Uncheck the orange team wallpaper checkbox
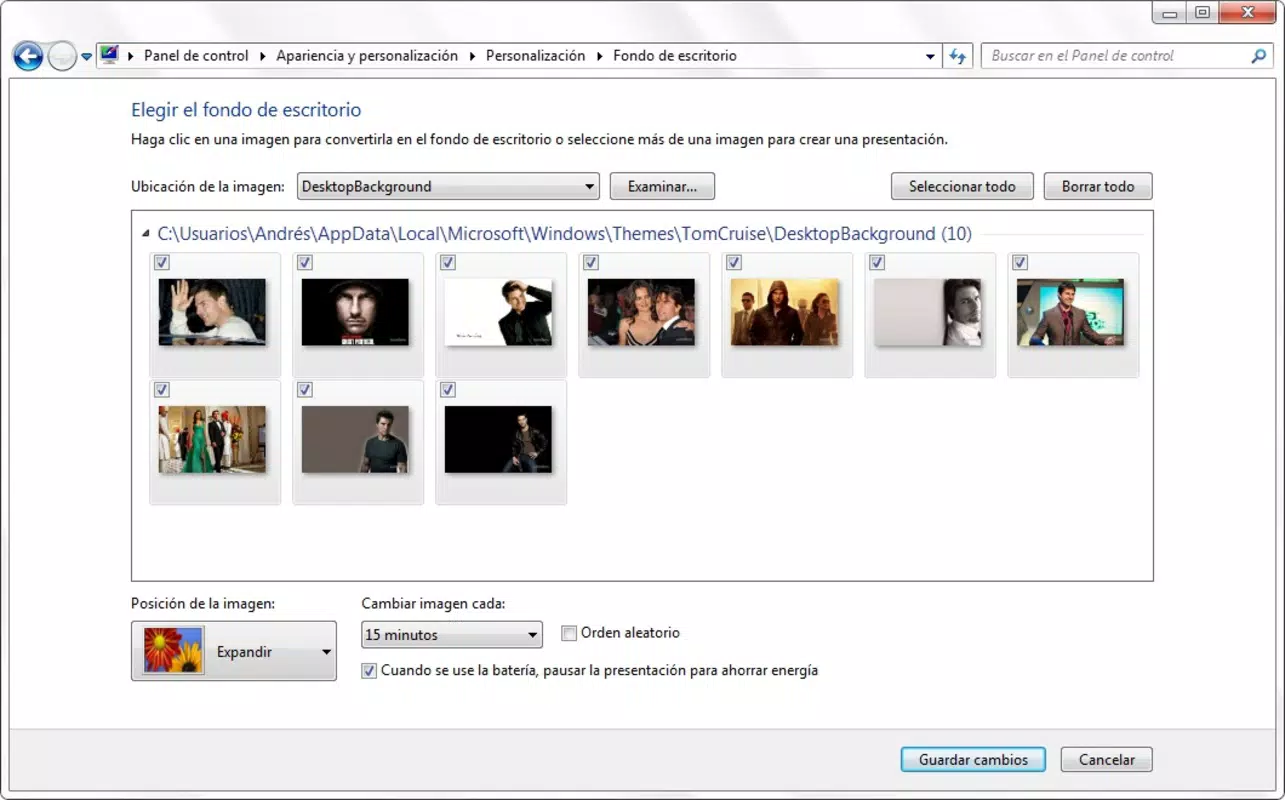This screenshot has width=1285, height=800. pos(734,263)
